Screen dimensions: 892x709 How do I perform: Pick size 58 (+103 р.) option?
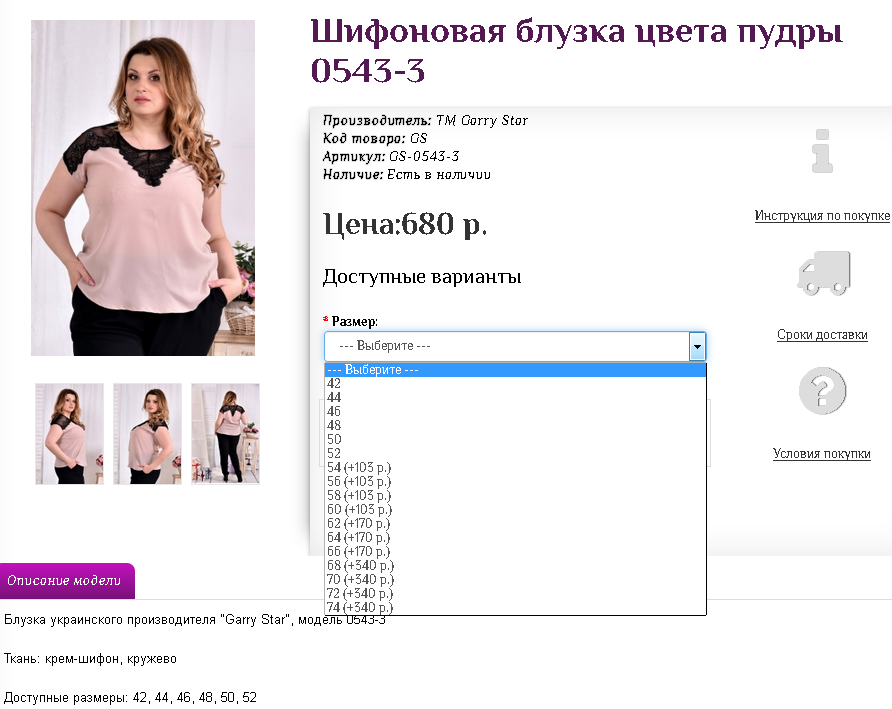515,496
